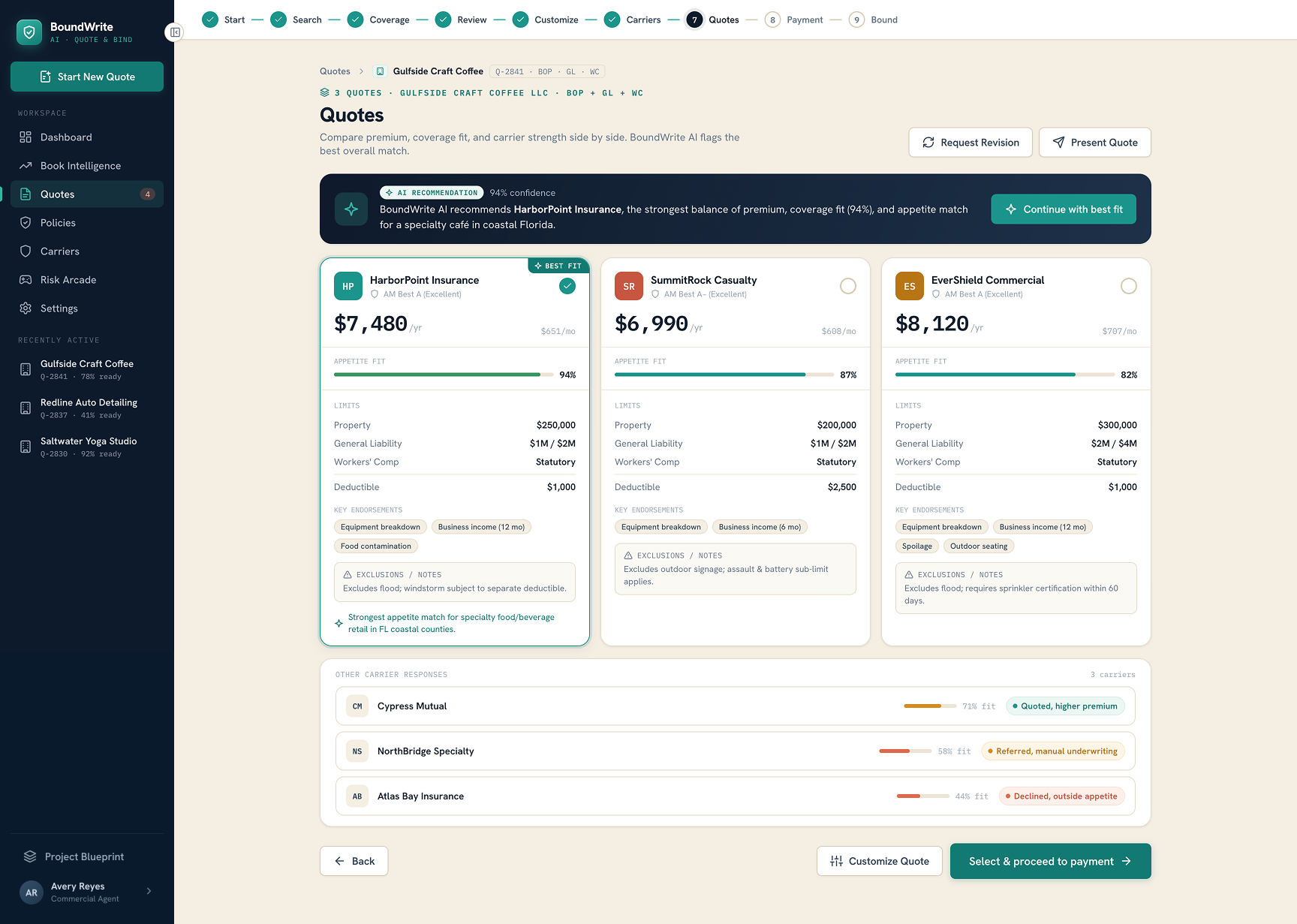Click the Quotes count badge 4
Image resolution: width=1297 pixels, height=924 pixels.
(148, 194)
